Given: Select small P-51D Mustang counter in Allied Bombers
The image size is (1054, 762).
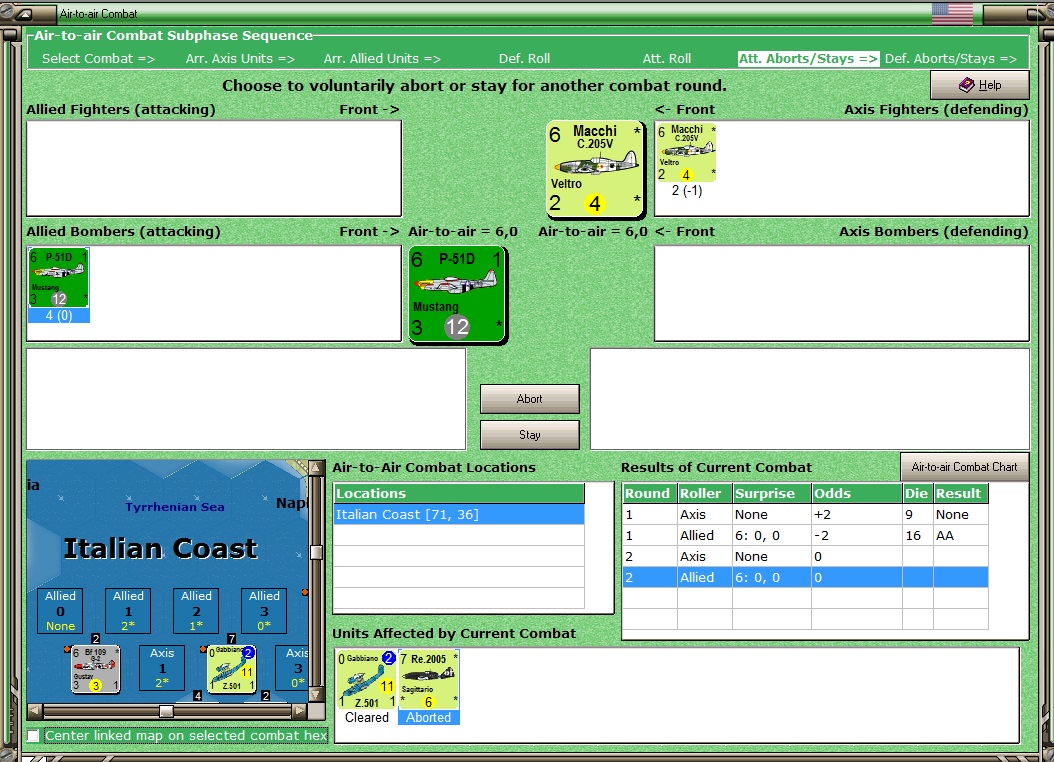Looking at the screenshot, I should coord(58,277).
